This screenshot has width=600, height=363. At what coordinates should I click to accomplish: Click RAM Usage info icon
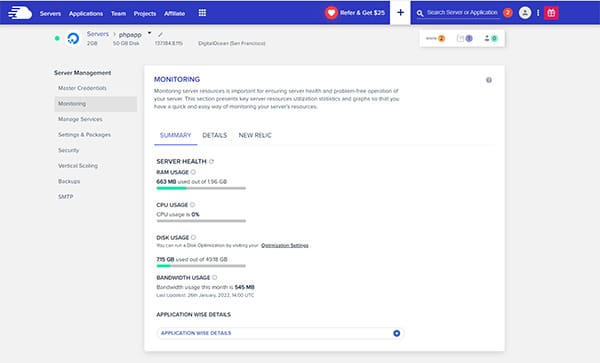(x=193, y=172)
